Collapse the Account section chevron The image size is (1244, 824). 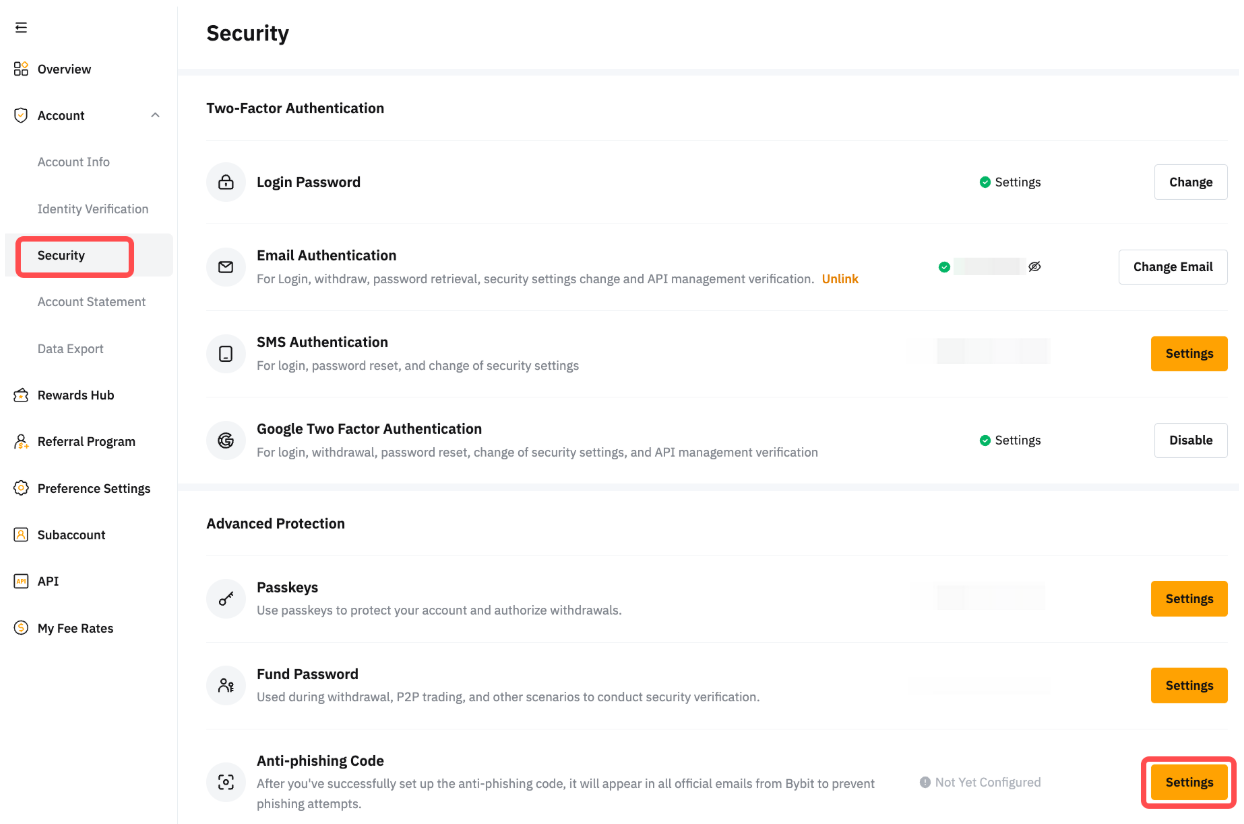tap(155, 116)
